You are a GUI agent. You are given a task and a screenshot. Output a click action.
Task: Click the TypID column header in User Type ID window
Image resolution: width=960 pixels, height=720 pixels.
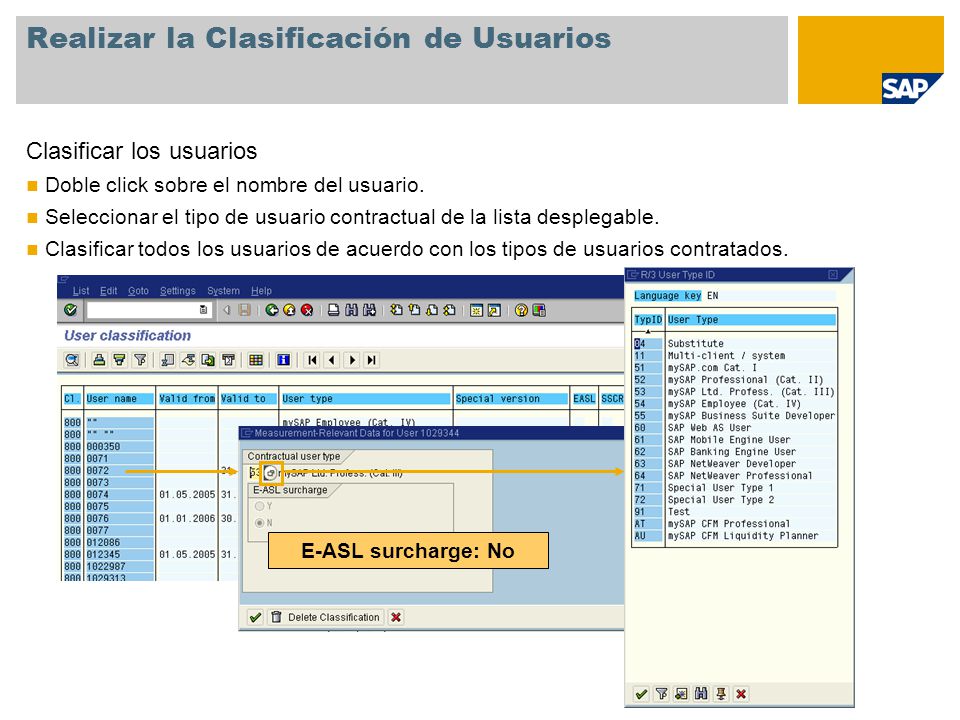coord(648,320)
